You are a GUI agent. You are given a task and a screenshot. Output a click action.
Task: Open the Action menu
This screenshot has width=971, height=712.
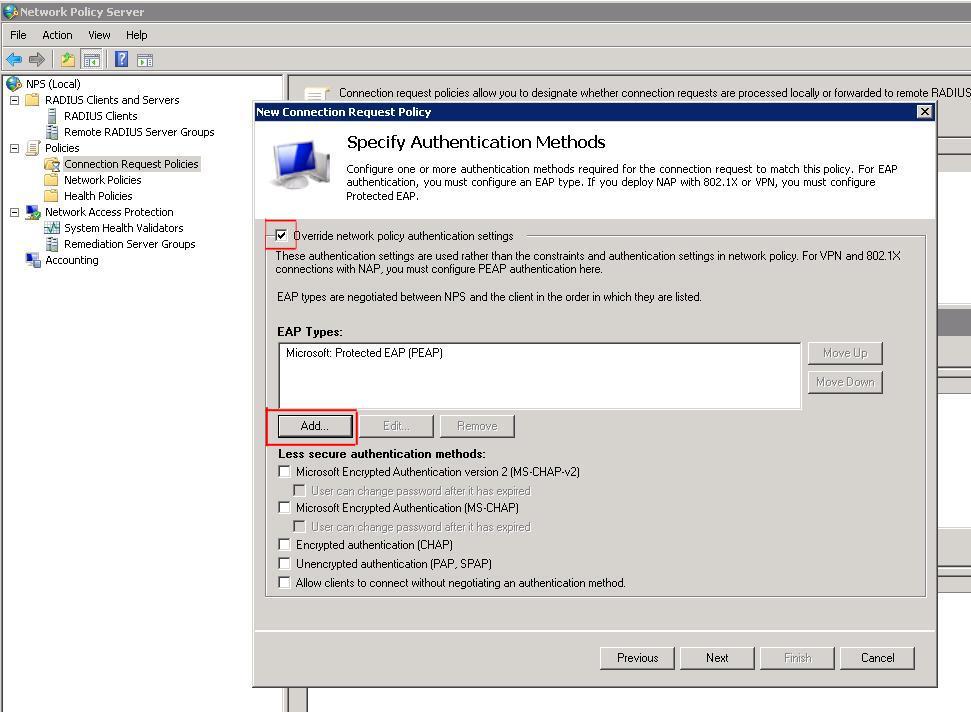coord(57,35)
